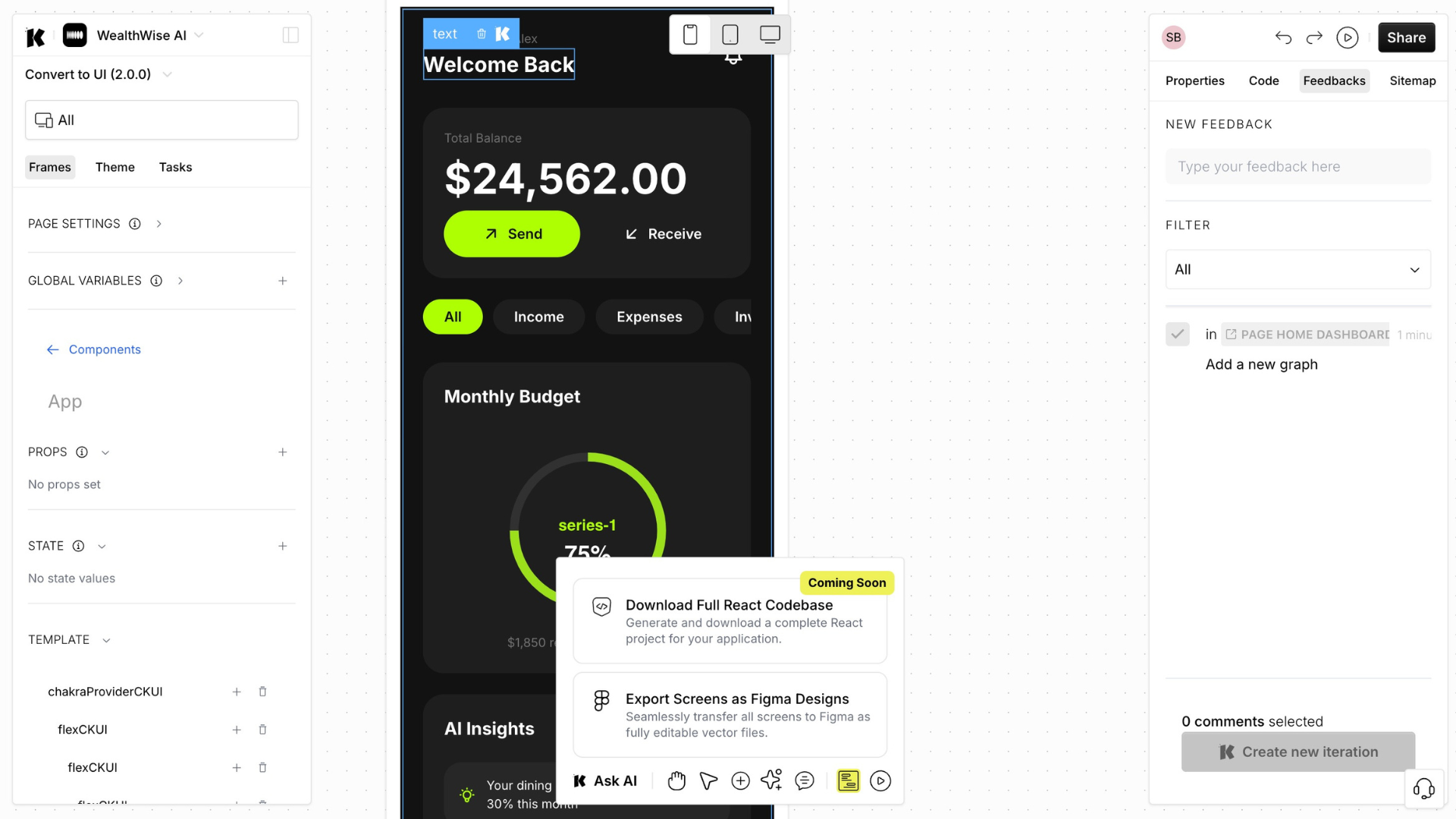Select the tablet preview icon
This screenshot has width=1456, height=819.
[730, 35]
